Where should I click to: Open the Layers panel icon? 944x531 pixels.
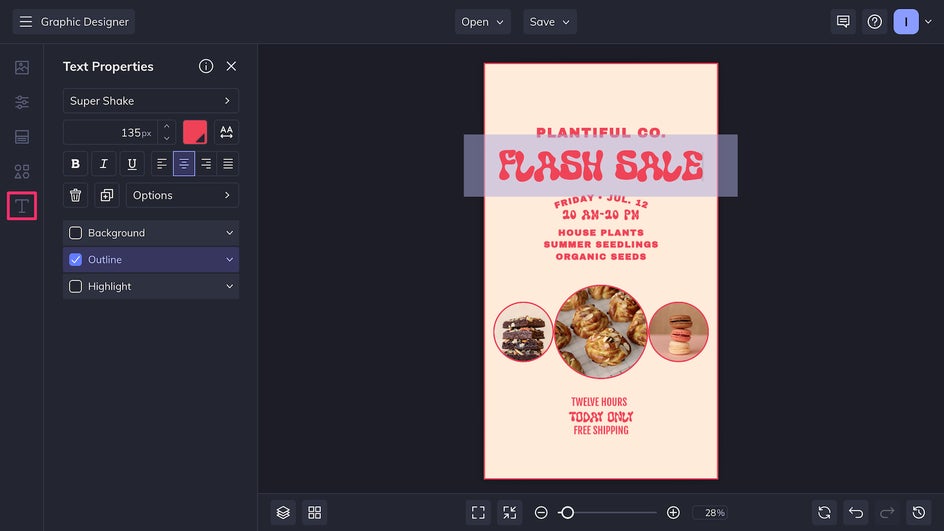(x=283, y=512)
